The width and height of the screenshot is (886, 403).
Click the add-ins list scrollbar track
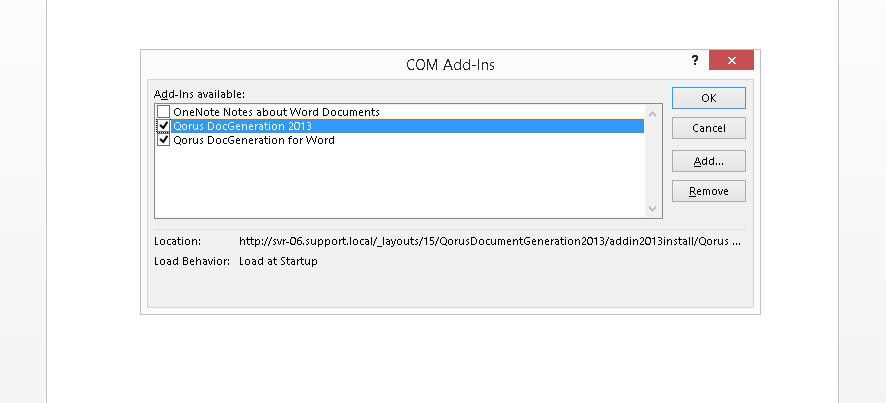(653, 161)
